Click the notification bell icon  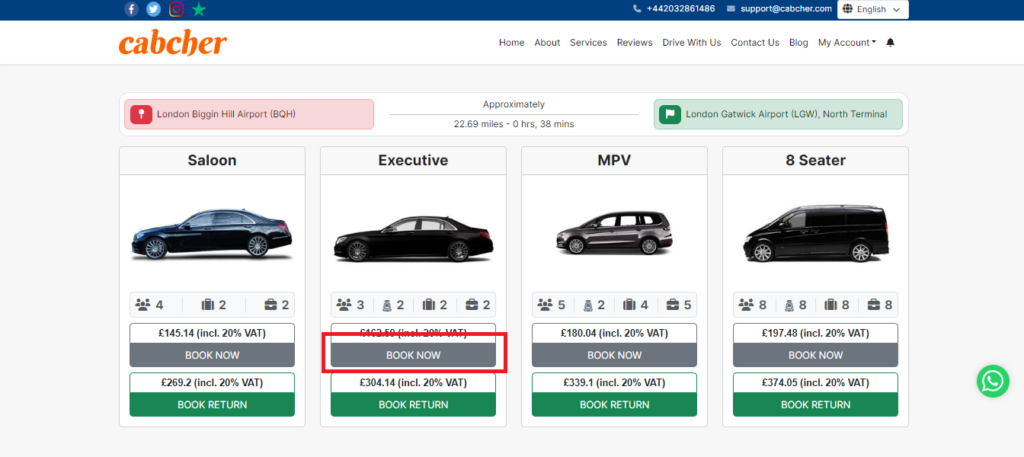click(x=890, y=42)
